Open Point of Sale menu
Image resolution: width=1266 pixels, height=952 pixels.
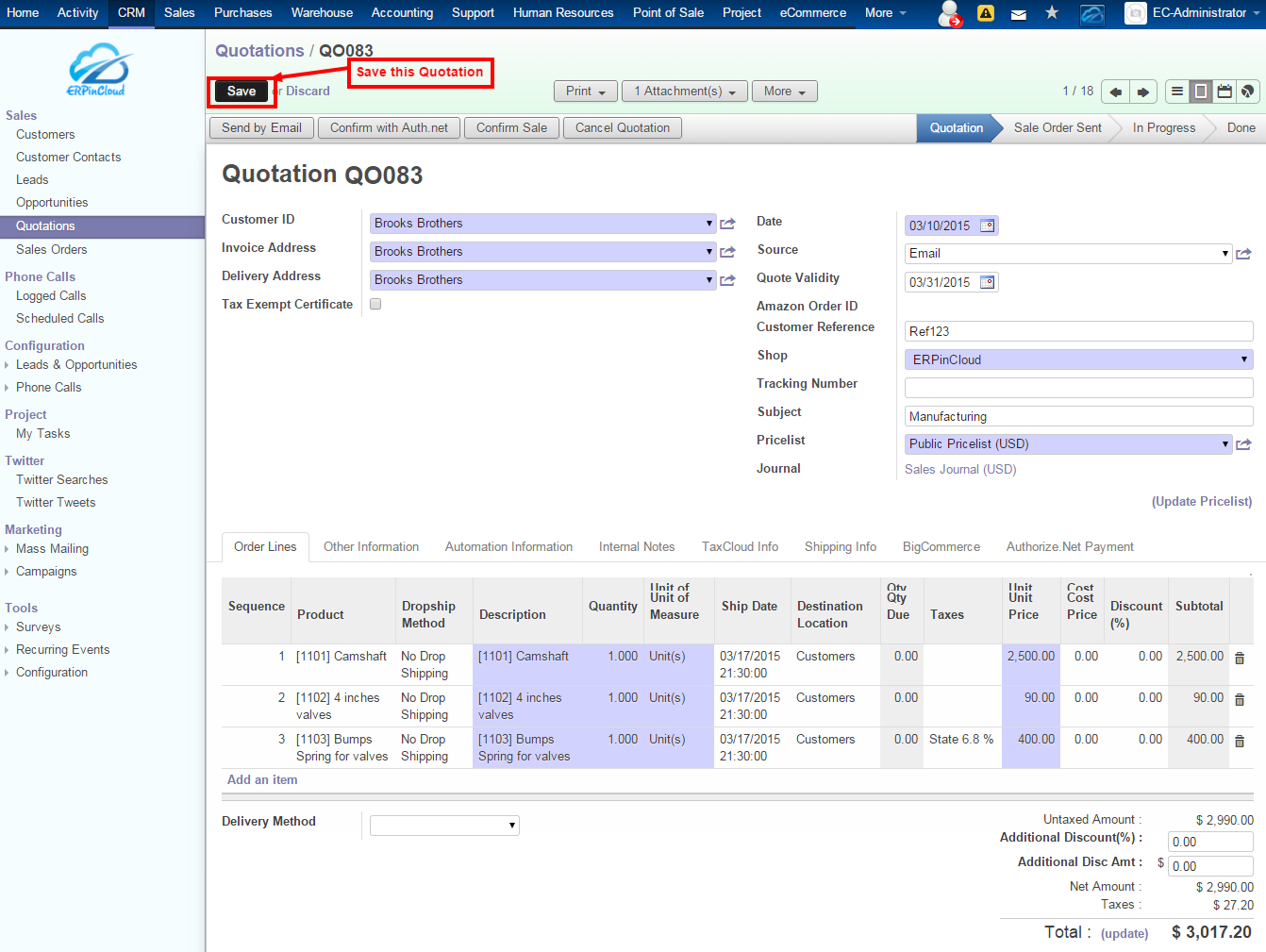coord(668,13)
